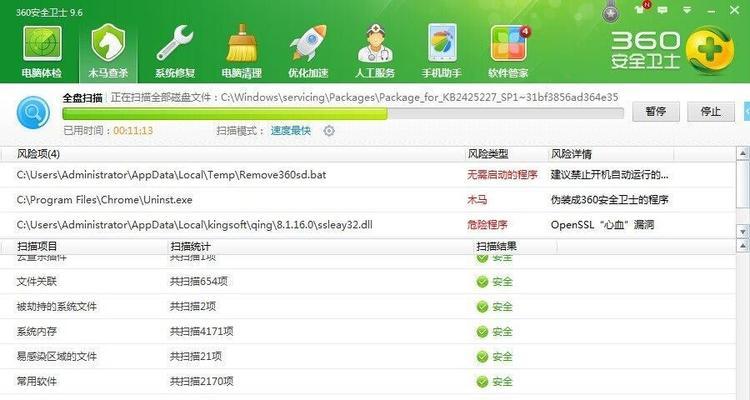Select the 系统内存 scan row
Viewport: 750px width, 400px height.
coord(367,331)
